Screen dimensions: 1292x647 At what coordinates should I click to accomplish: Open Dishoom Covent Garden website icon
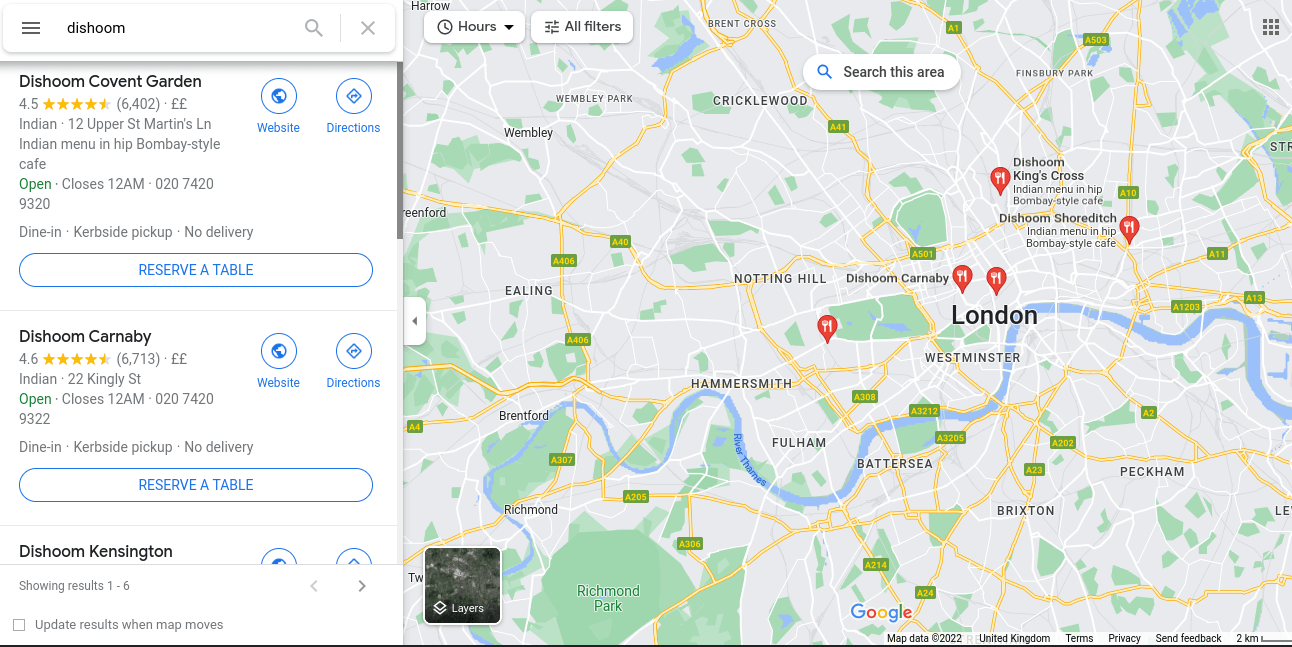[278, 97]
